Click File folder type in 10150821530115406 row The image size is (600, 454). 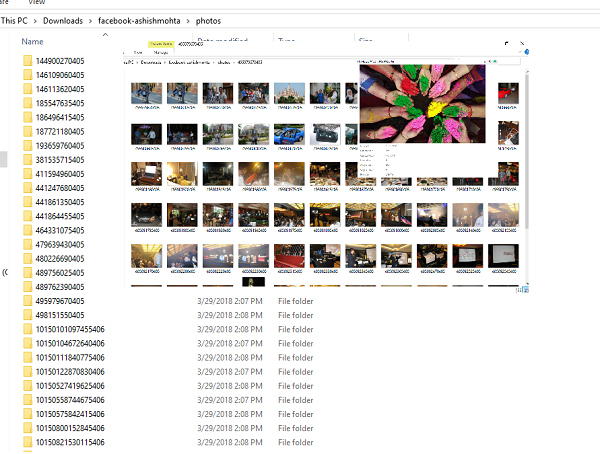tap(295, 443)
